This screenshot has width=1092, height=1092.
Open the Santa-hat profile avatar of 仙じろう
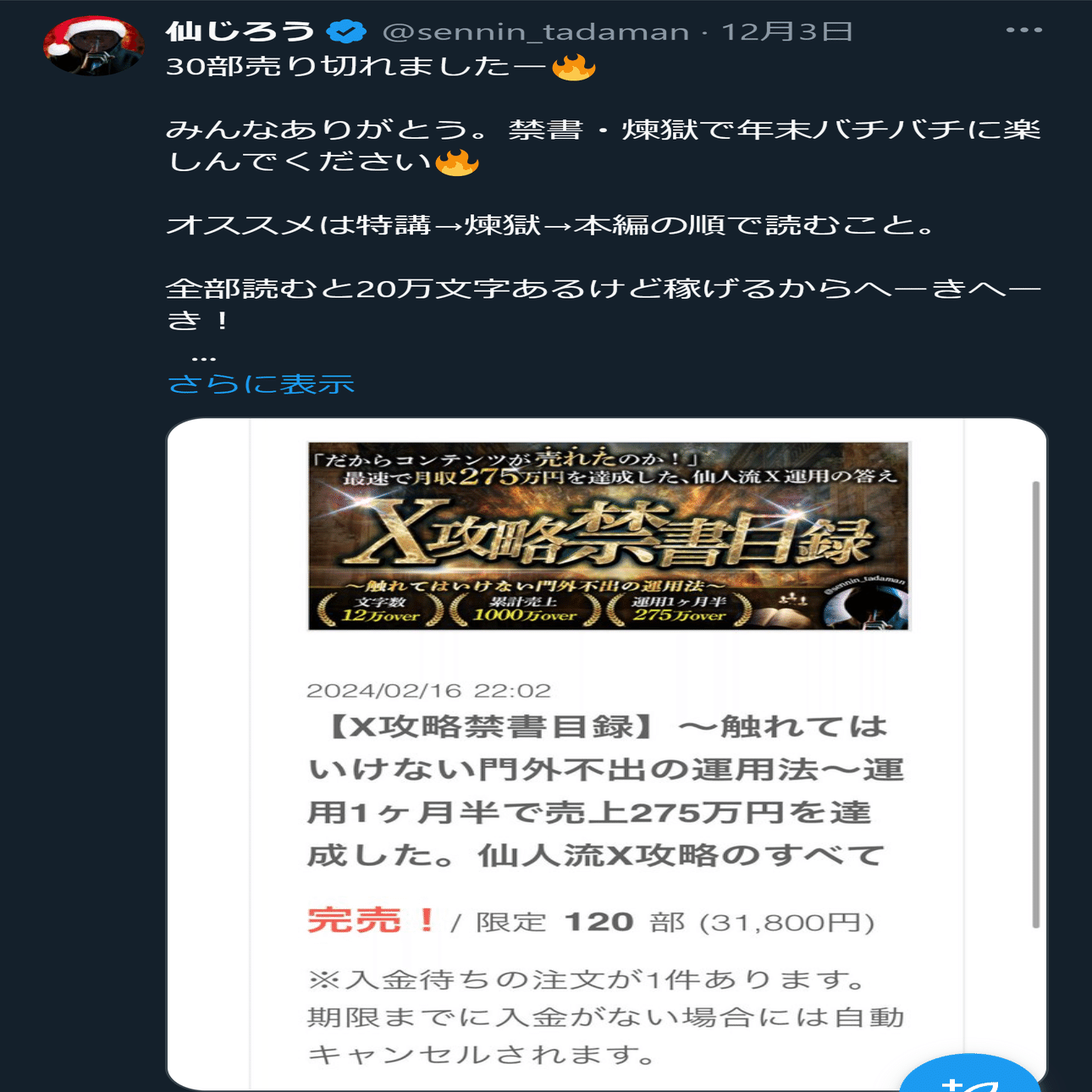(x=93, y=46)
